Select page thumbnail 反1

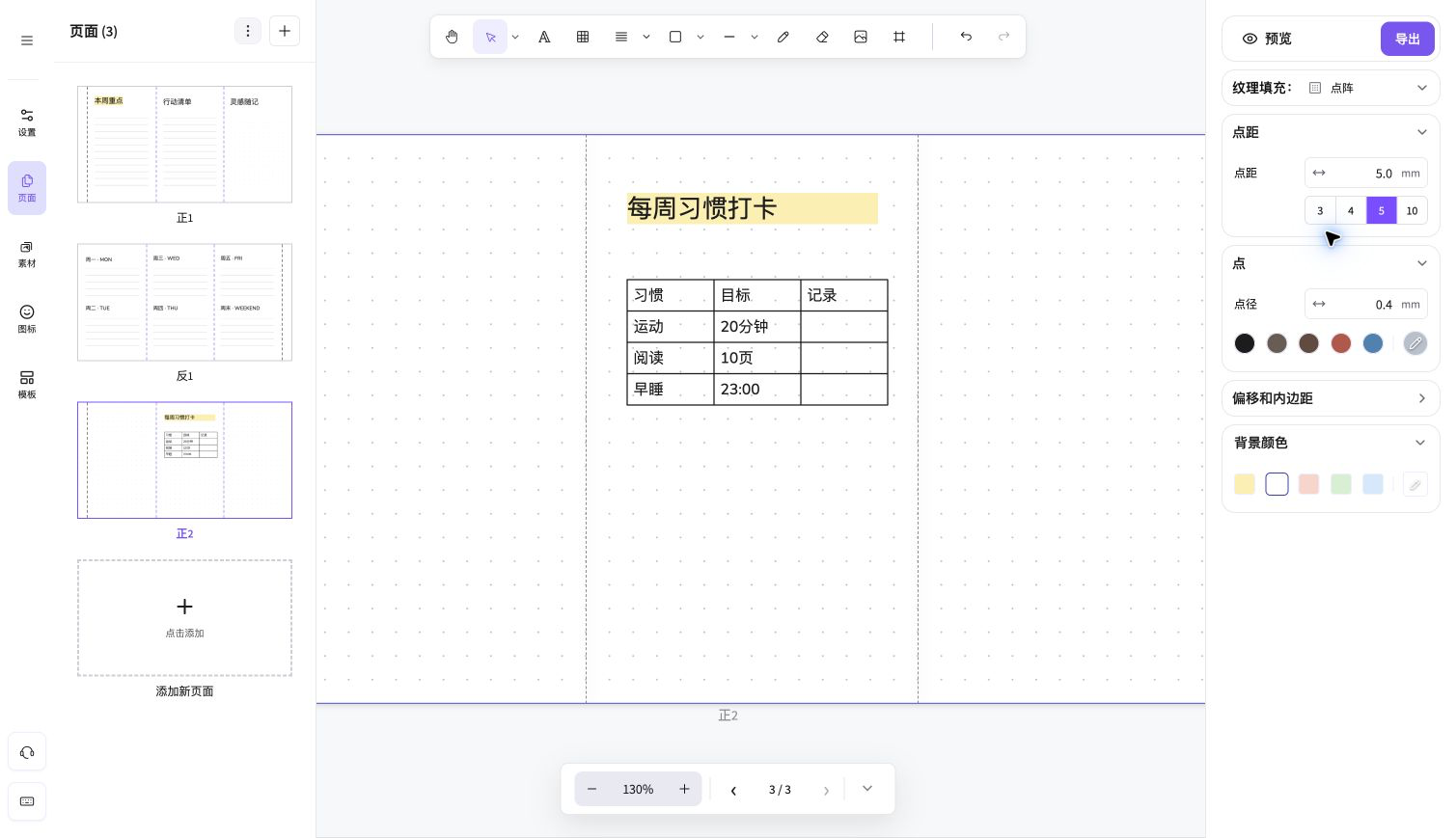click(184, 302)
